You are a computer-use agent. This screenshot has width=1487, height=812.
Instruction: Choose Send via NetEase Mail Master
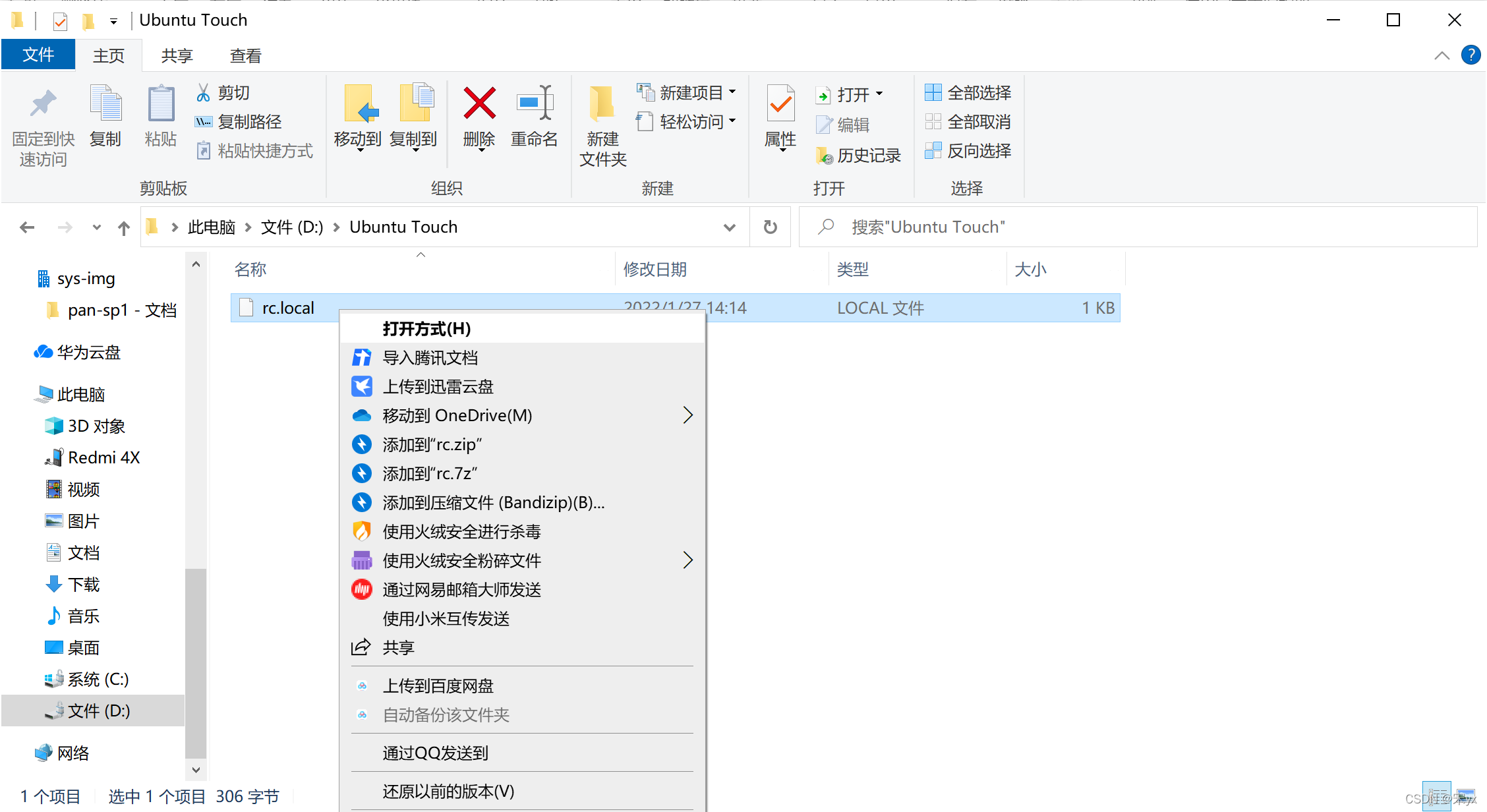(x=522, y=590)
